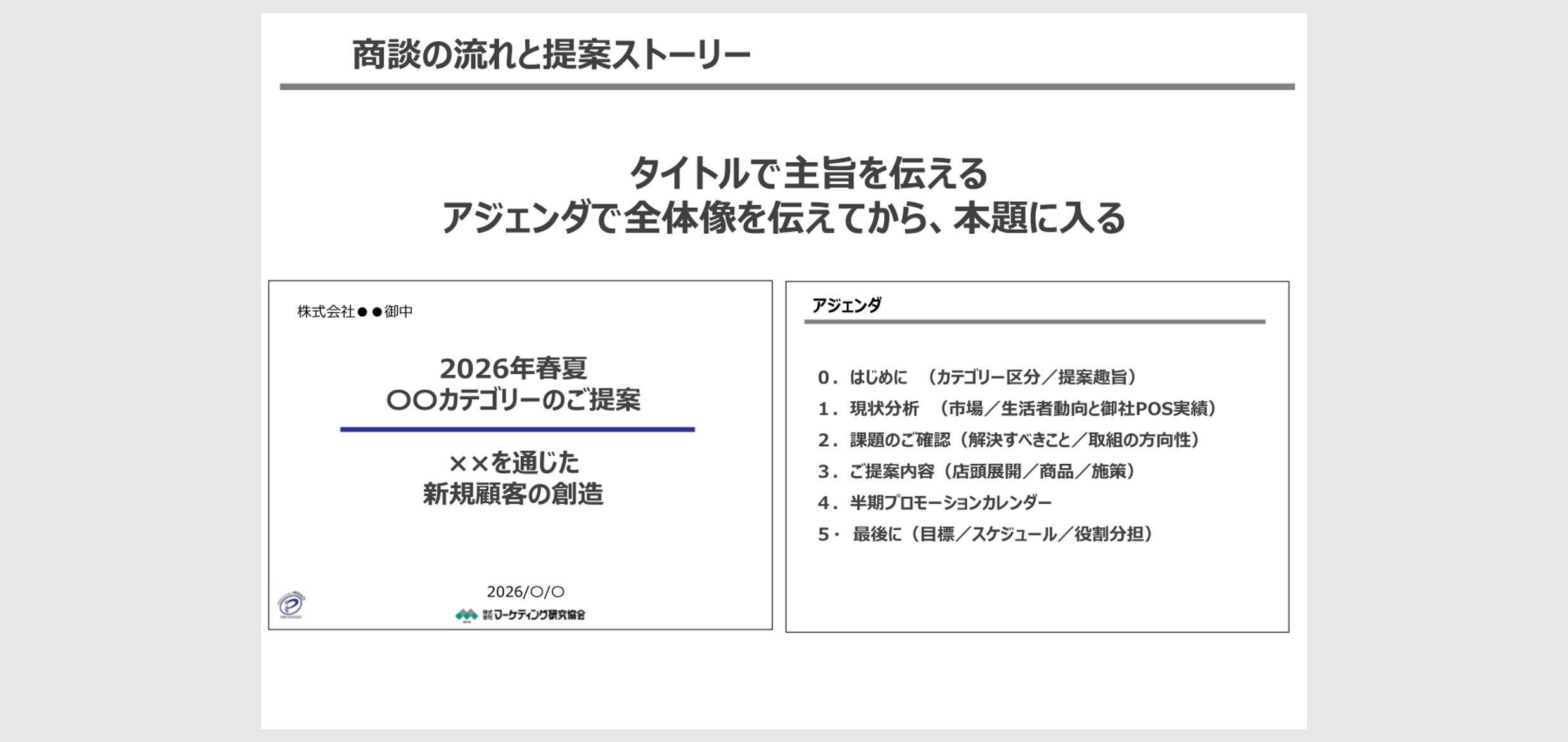Select the タイトルで主旨を伝える headline
The height and width of the screenshot is (742, 1568).
(x=808, y=173)
